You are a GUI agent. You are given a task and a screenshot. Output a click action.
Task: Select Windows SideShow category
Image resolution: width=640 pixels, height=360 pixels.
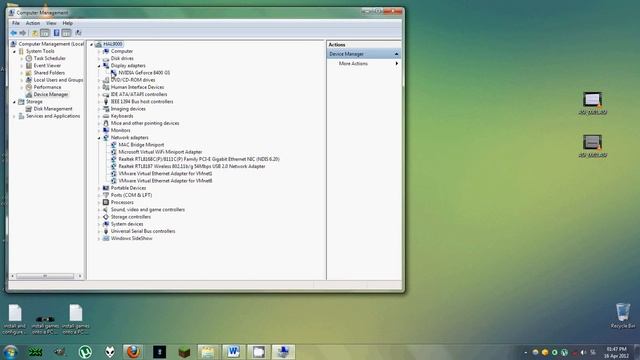pos(131,238)
